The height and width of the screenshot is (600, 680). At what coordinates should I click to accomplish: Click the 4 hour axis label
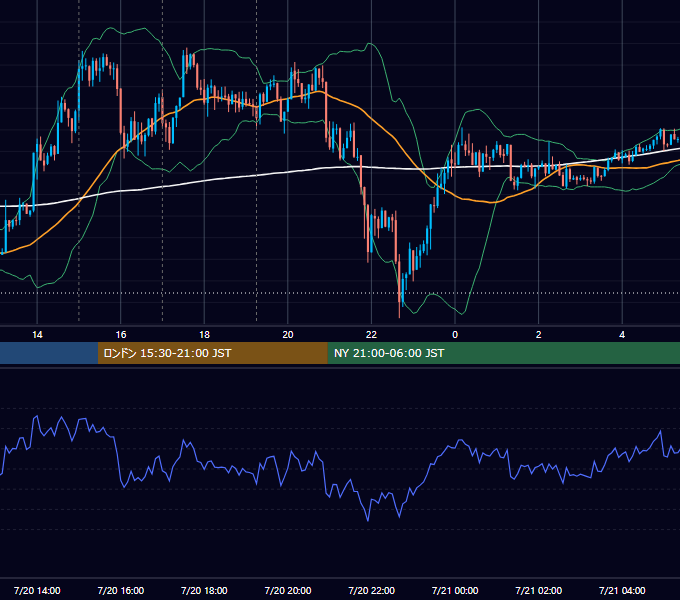click(622, 335)
